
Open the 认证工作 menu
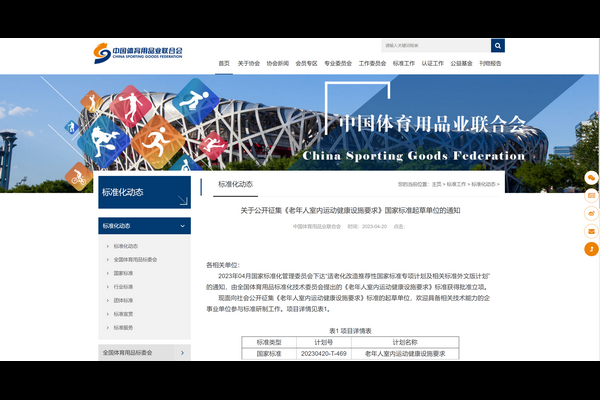click(x=432, y=64)
